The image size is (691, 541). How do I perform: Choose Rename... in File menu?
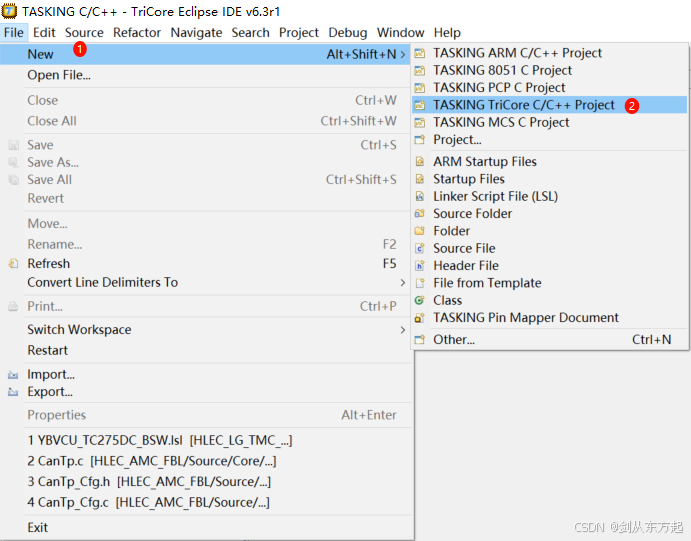(206, 244)
